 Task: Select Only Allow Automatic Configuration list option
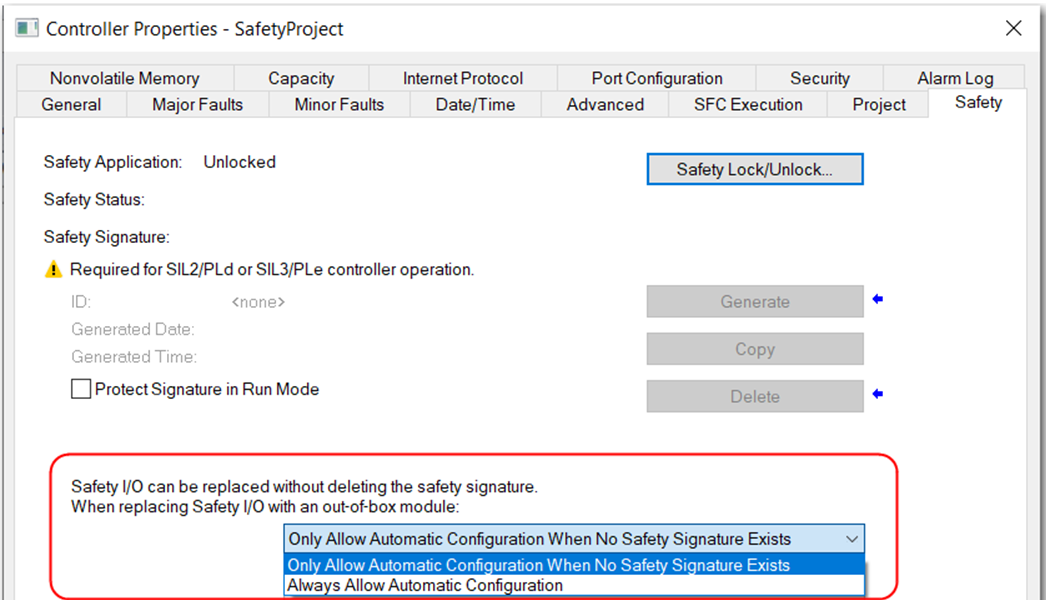539,565
